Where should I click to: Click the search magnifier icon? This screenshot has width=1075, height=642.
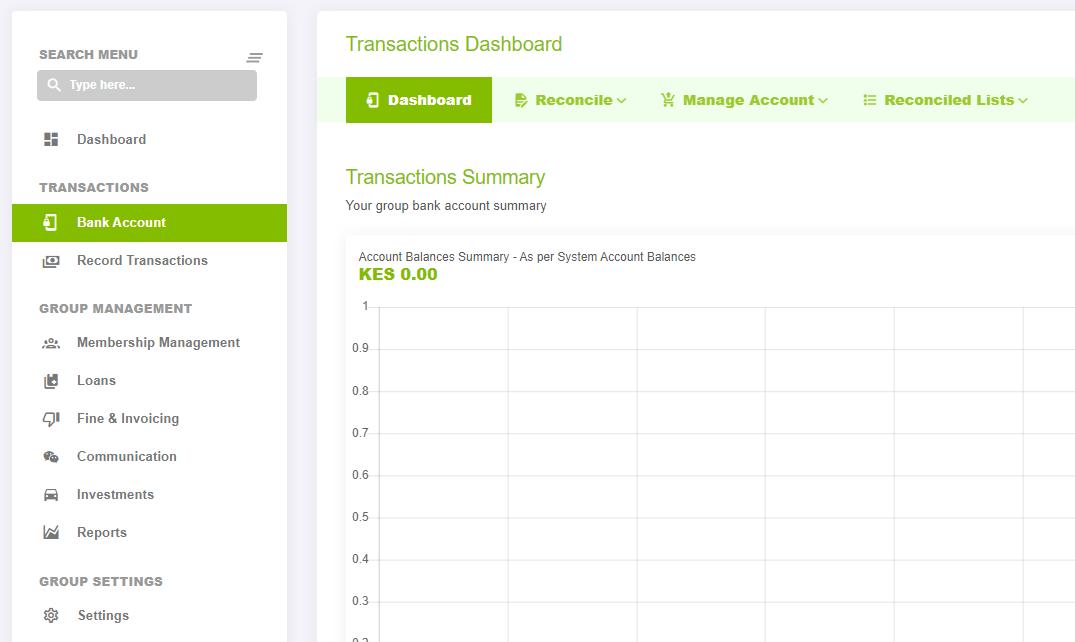point(54,85)
